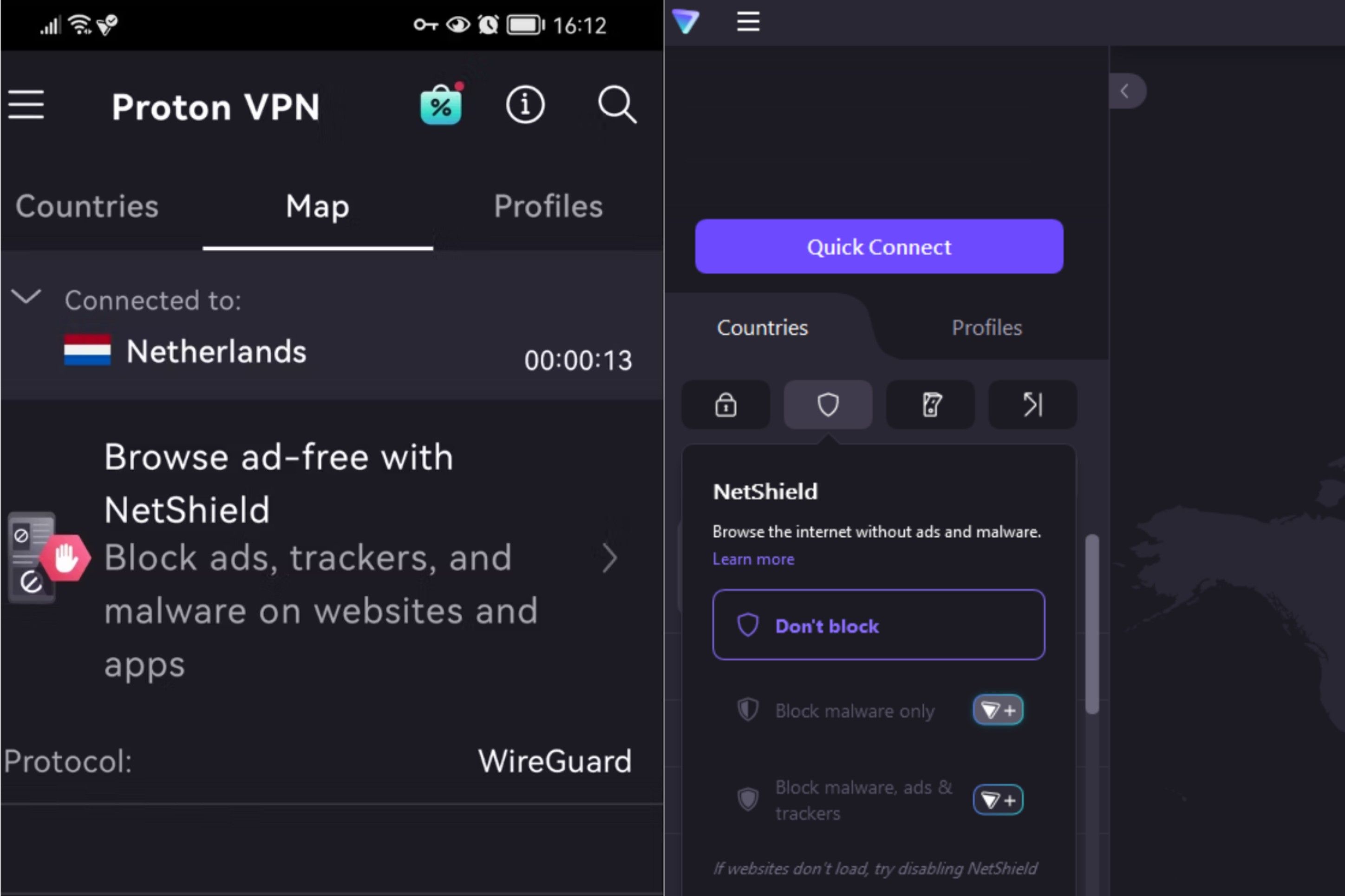Open the desktop app hamburger menu
1345x896 pixels.
(747, 22)
